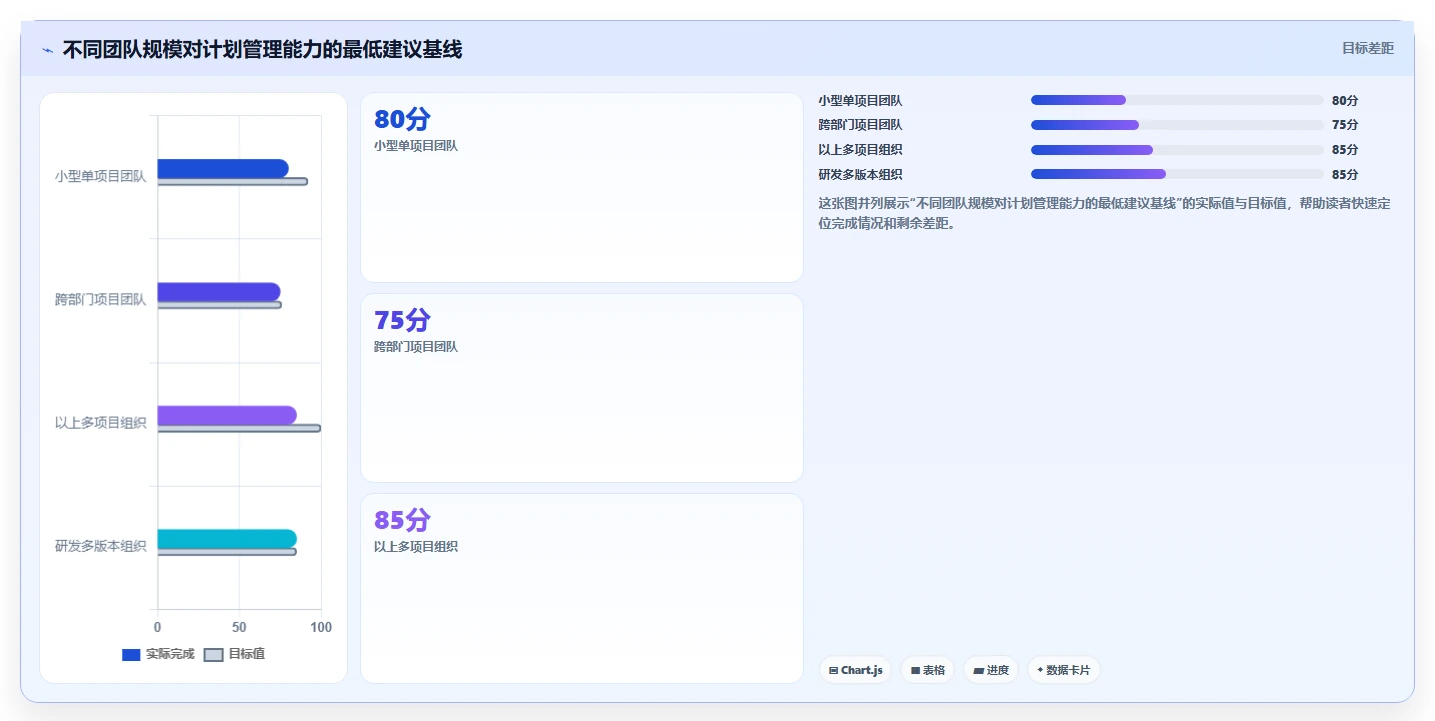The width and height of the screenshot is (1435, 721).
Task: Click the 75分 value in progress list
Action: (1345, 125)
